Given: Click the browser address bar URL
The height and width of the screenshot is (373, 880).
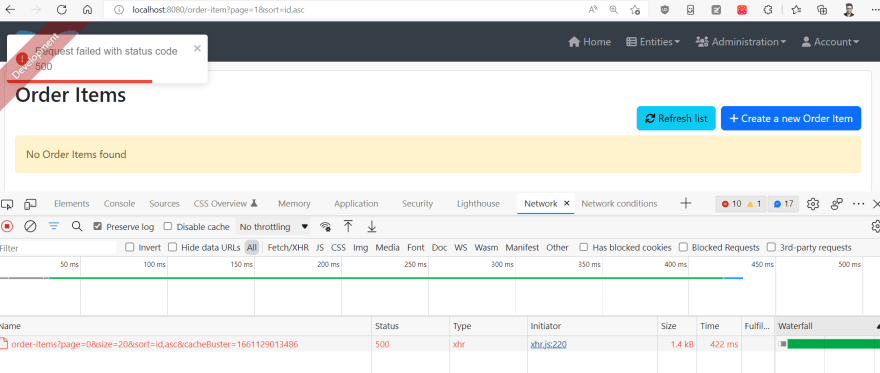Looking at the screenshot, I should pos(219,10).
